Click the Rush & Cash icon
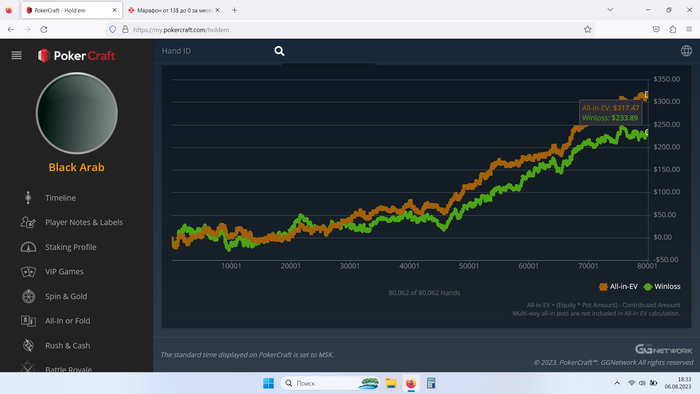 pyautogui.click(x=28, y=345)
